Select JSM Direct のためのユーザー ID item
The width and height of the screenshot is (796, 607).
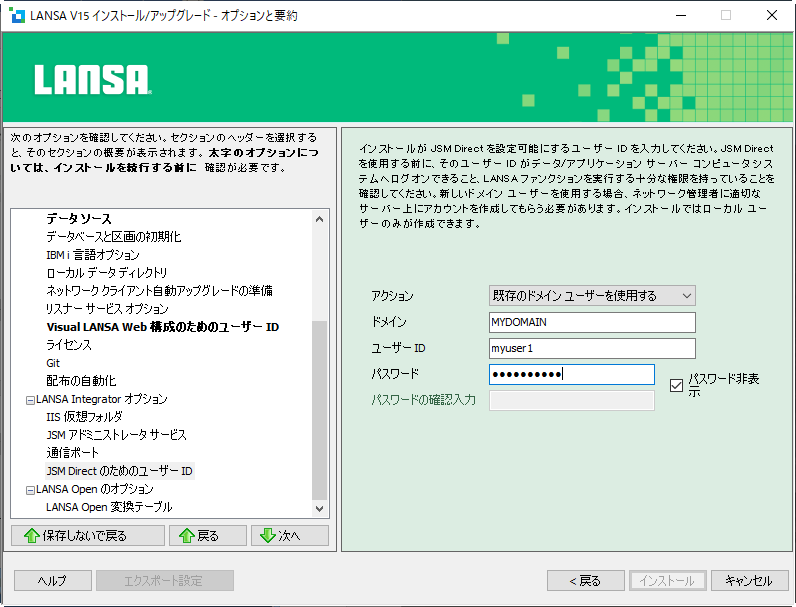coord(119,471)
